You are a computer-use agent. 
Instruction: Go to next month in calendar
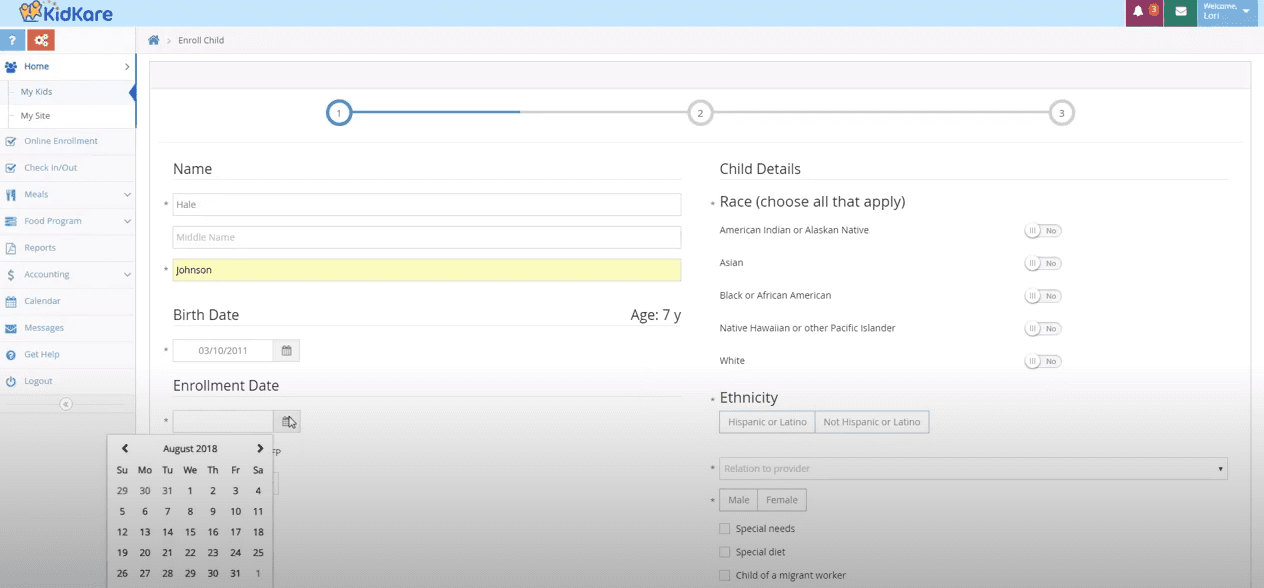[260, 449]
